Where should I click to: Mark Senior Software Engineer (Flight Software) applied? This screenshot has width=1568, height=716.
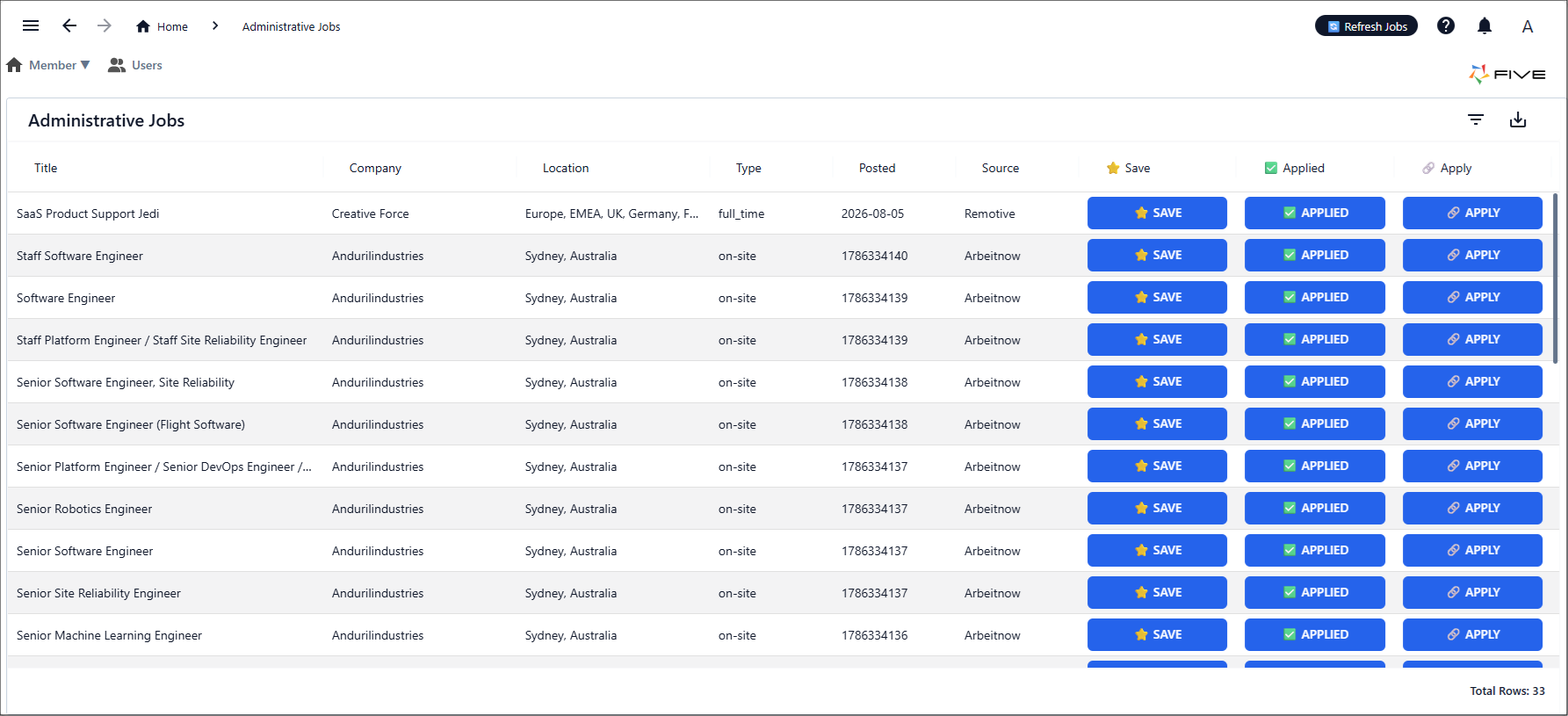coord(1315,423)
